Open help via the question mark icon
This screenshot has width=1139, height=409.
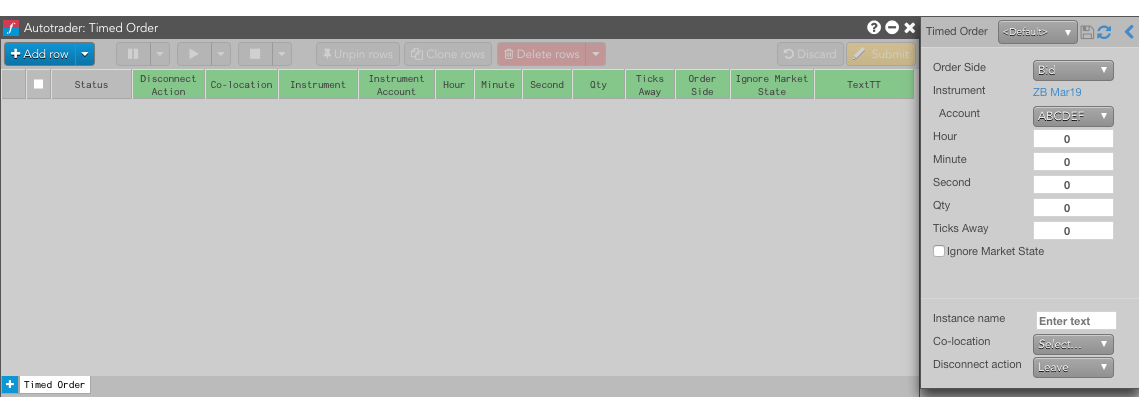tap(874, 28)
